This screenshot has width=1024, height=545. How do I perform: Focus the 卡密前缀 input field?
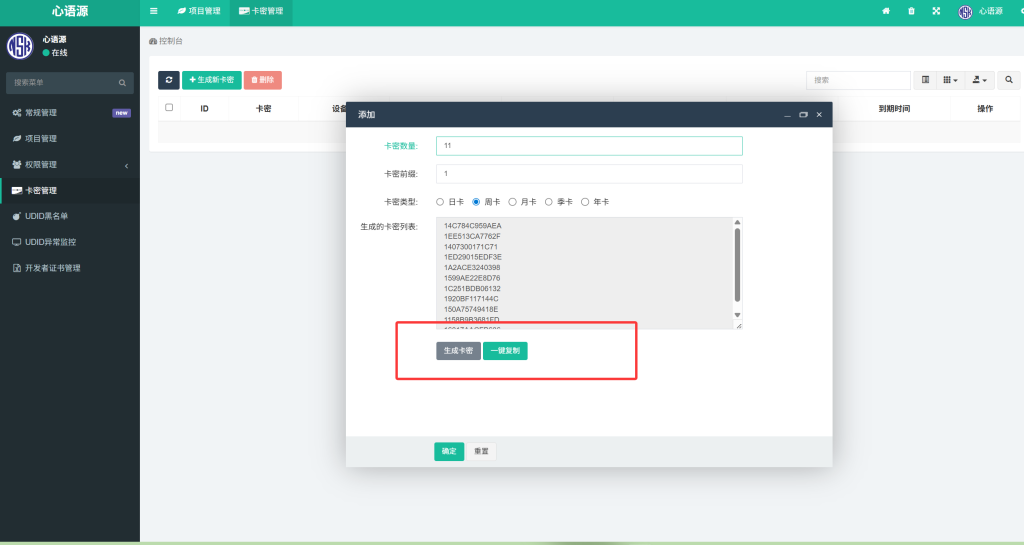click(589, 174)
